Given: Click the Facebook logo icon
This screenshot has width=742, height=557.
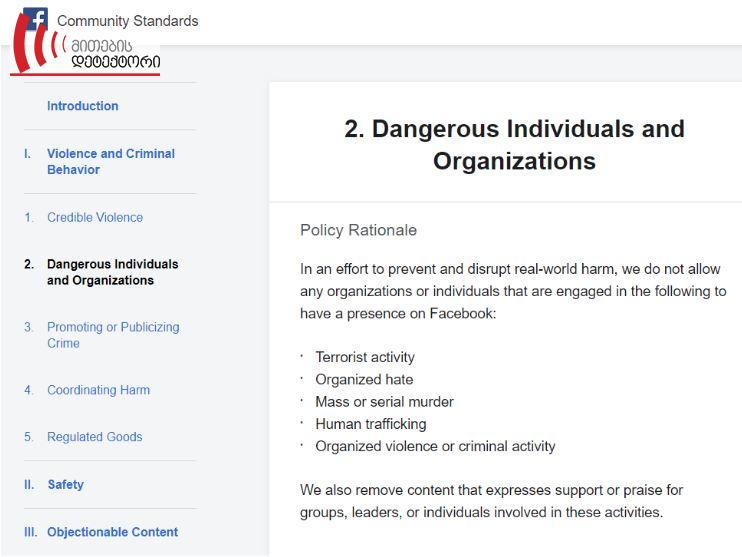Looking at the screenshot, I should [36, 18].
